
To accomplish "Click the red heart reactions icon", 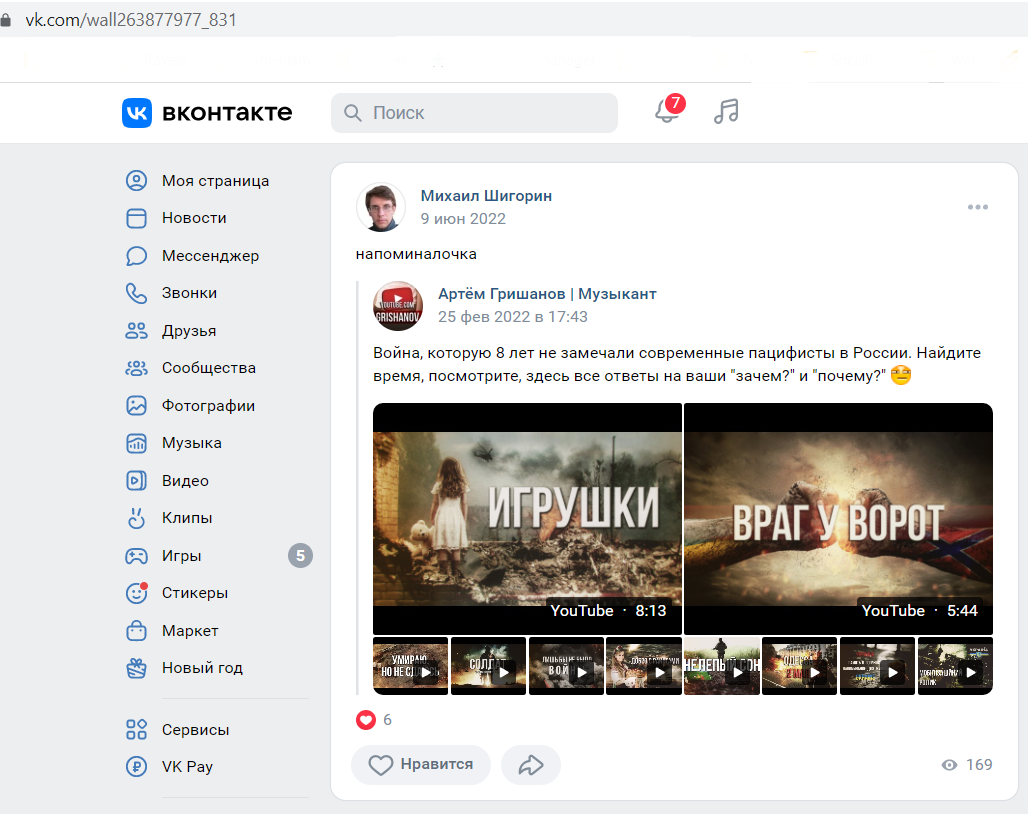I will [x=366, y=720].
